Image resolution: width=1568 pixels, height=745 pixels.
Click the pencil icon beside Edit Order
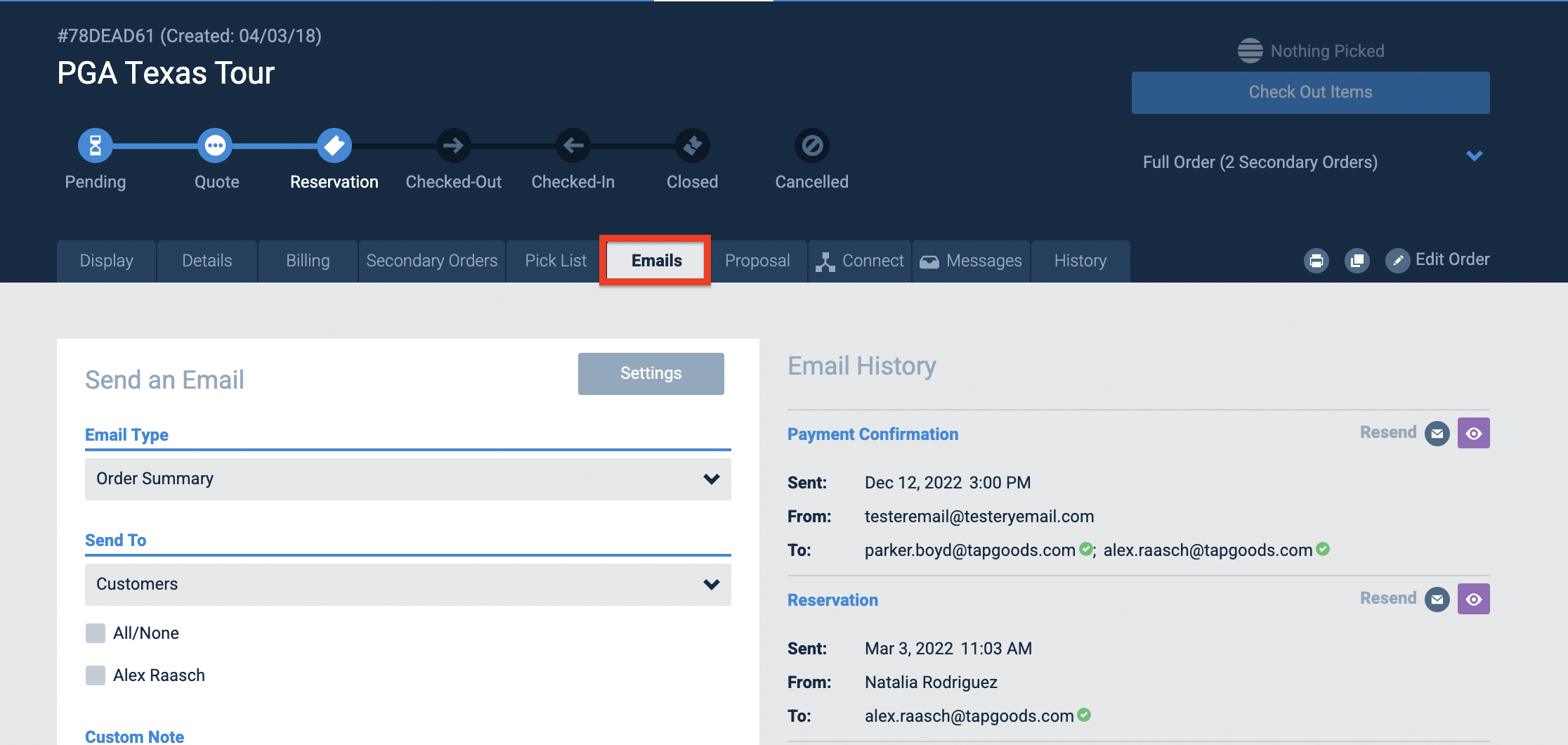1398,260
